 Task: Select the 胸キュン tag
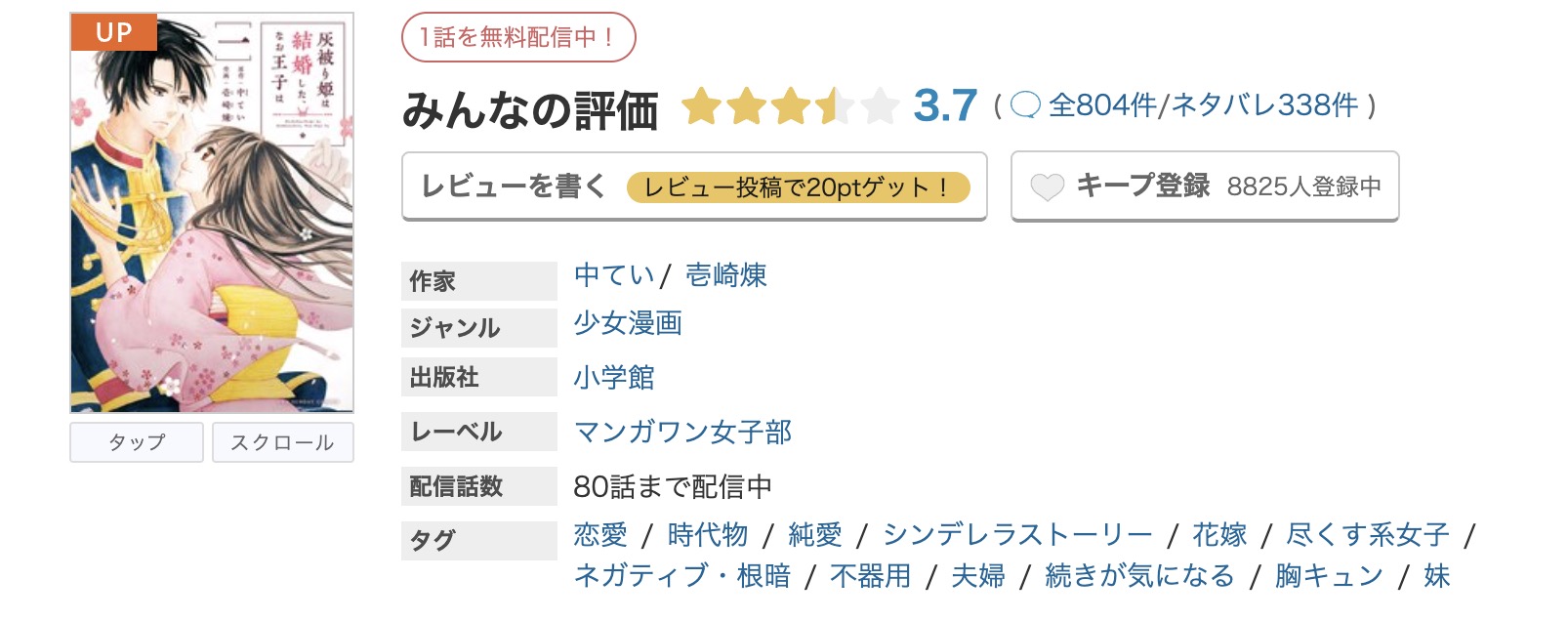pyautogui.click(x=1329, y=576)
